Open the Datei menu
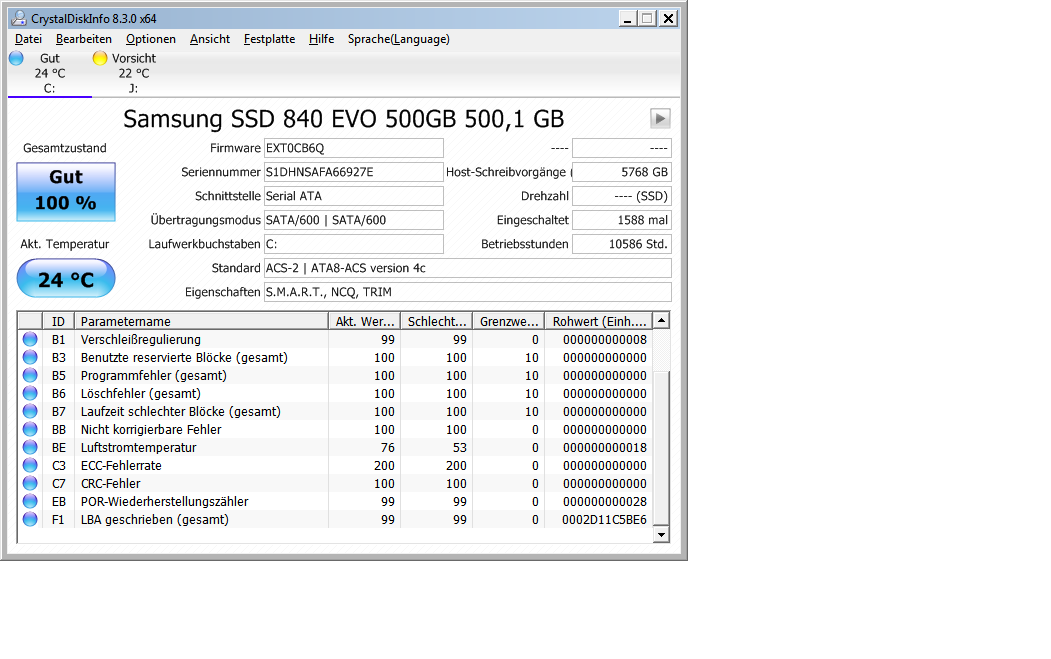 (x=28, y=39)
